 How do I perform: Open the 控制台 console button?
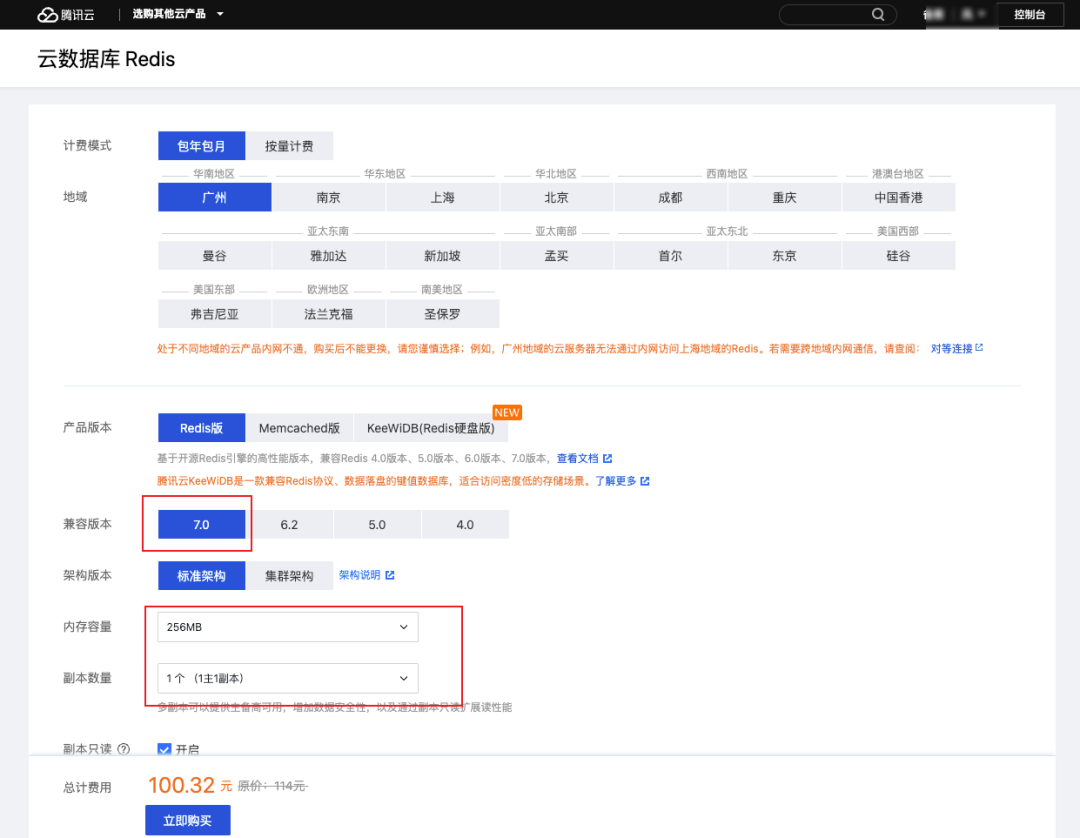pyautogui.click(x=1030, y=14)
